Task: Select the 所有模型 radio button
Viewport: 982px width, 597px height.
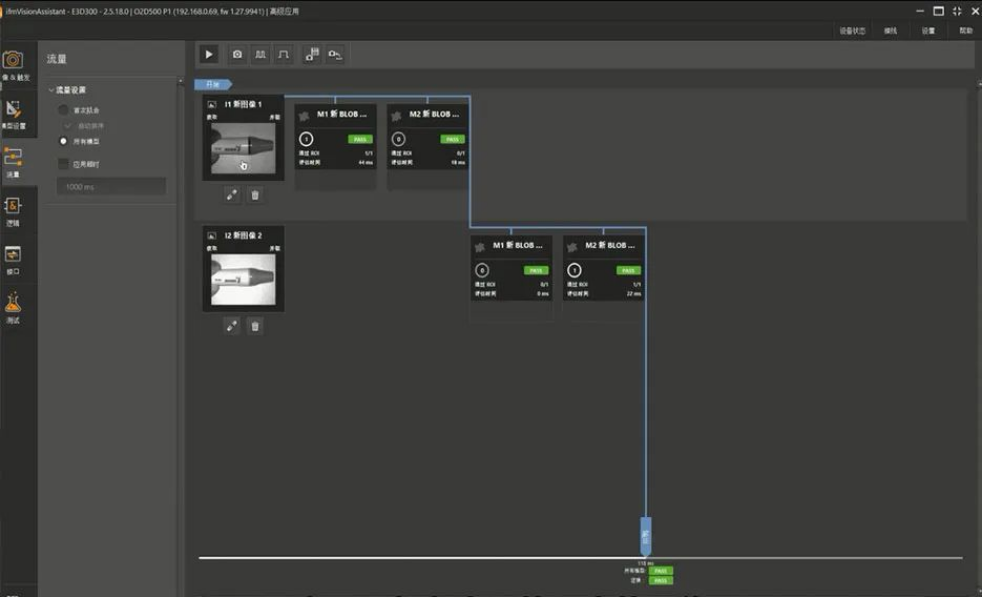Action: point(64,141)
